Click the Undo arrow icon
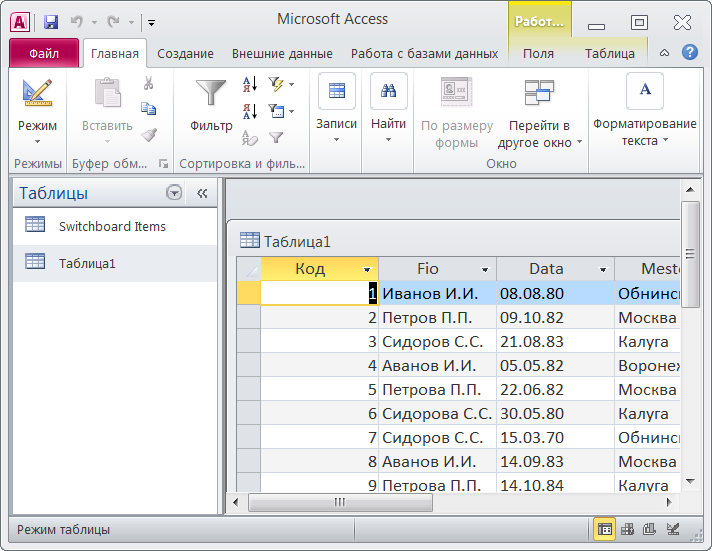The height and width of the screenshot is (551, 712). click(x=77, y=21)
